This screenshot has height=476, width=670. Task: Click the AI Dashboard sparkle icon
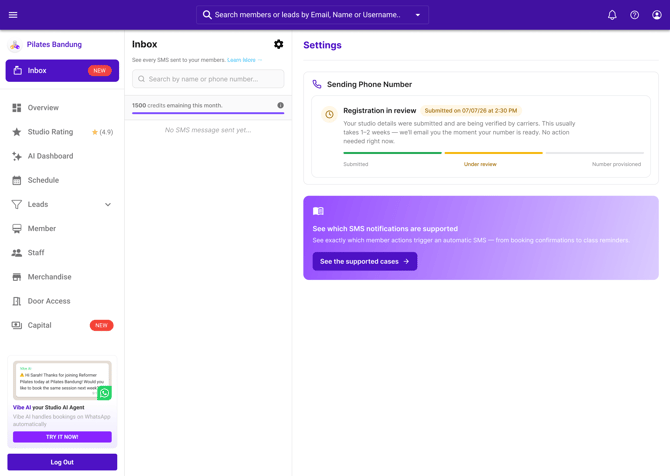click(x=17, y=156)
